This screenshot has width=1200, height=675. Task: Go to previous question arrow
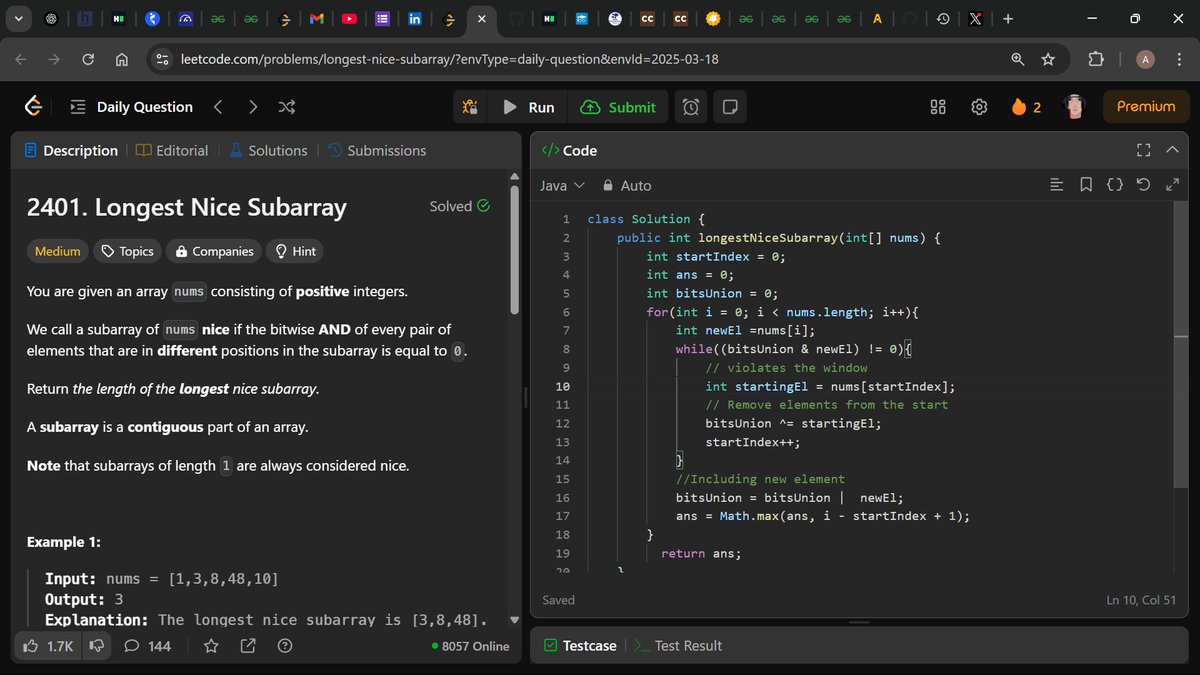(x=218, y=107)
